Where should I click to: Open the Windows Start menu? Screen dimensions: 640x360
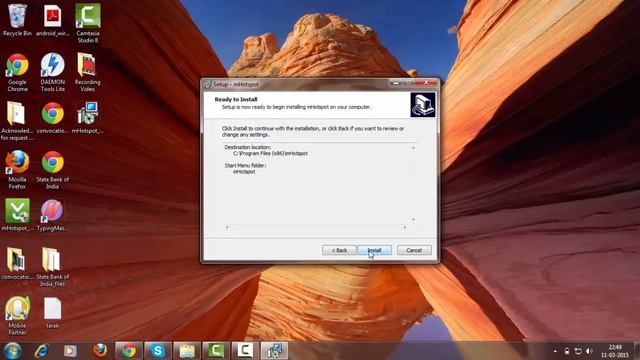[x=12, y=351]
